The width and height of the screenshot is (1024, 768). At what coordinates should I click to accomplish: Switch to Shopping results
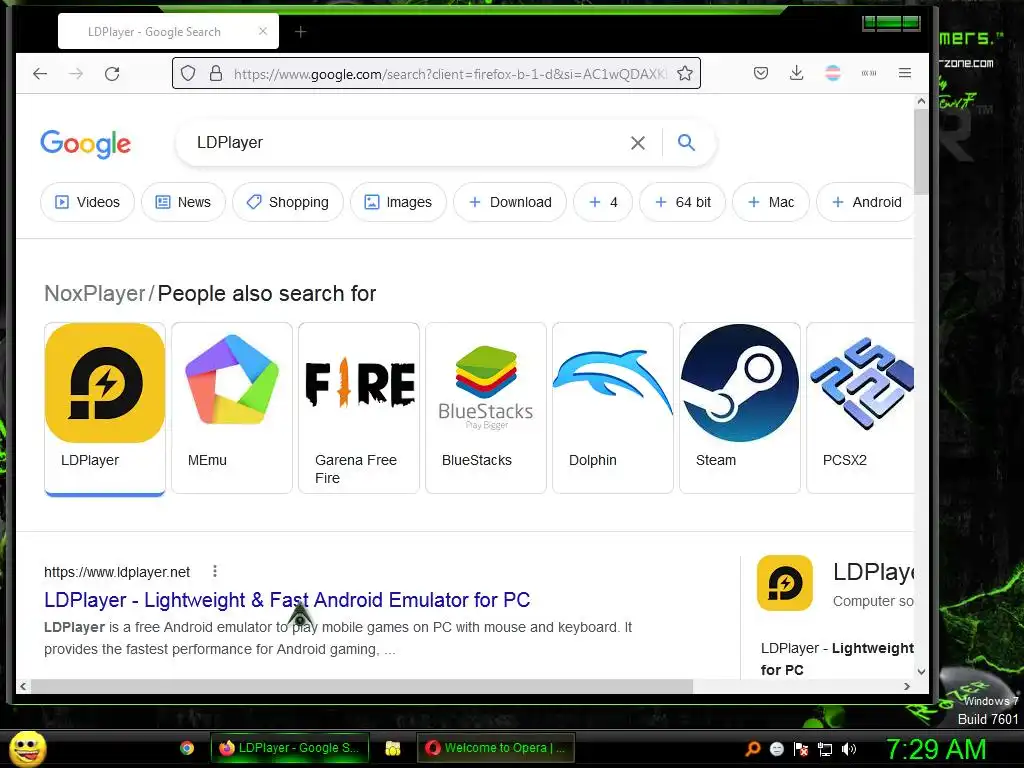coord(288,202)
